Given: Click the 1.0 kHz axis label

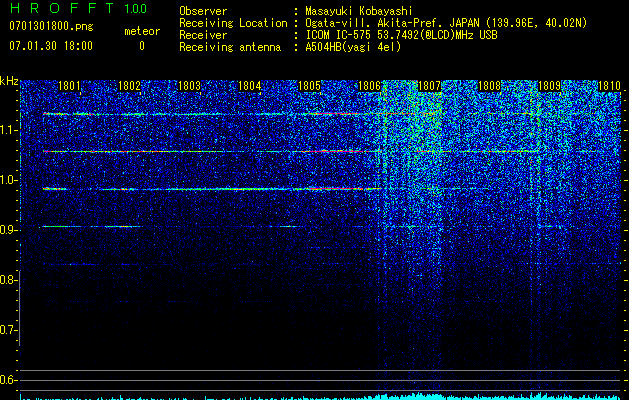Looking at the screenshot, I should click(9, 180).
